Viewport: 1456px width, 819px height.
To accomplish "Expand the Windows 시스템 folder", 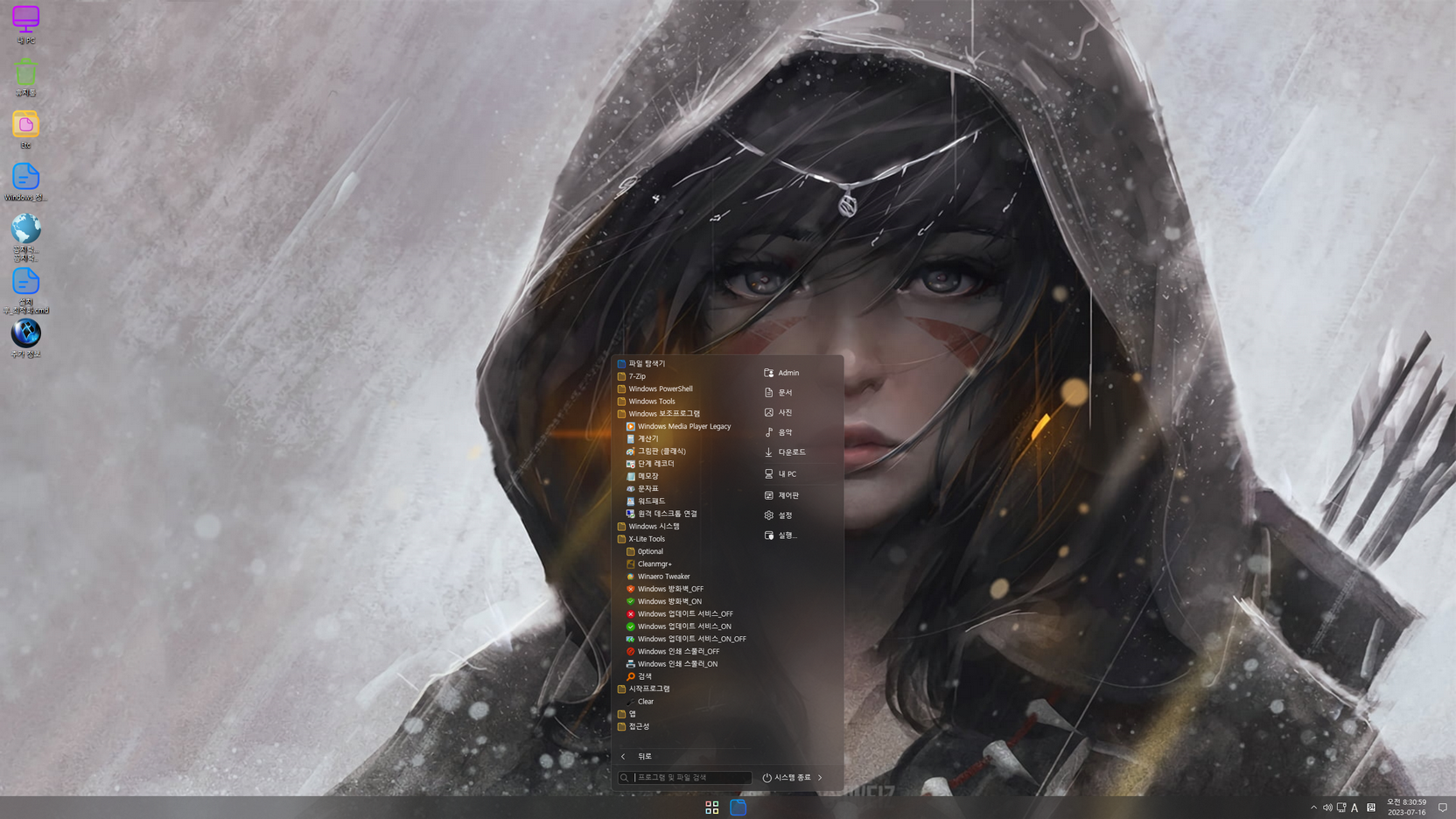I will 647,526.
